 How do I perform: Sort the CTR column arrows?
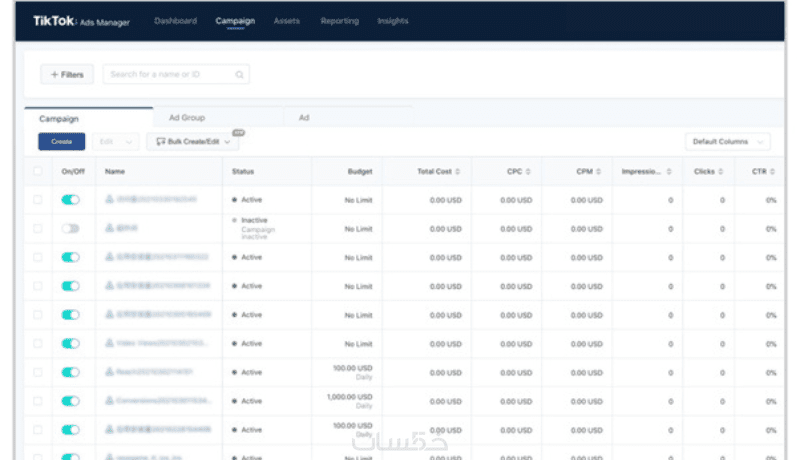[772, 171]
